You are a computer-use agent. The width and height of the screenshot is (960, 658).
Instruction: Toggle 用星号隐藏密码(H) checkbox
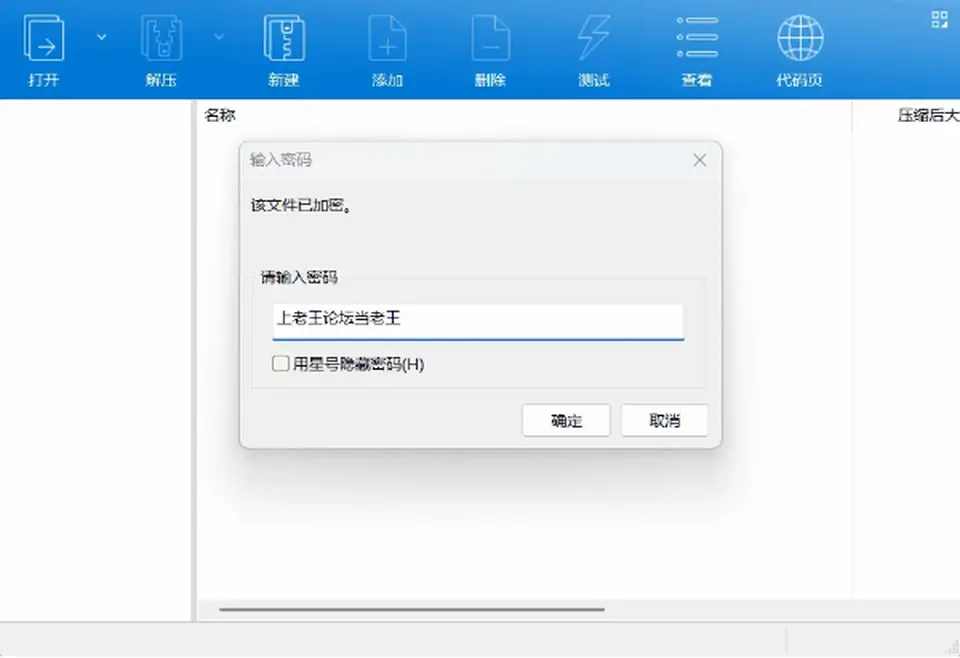click(x=280, y=364)
